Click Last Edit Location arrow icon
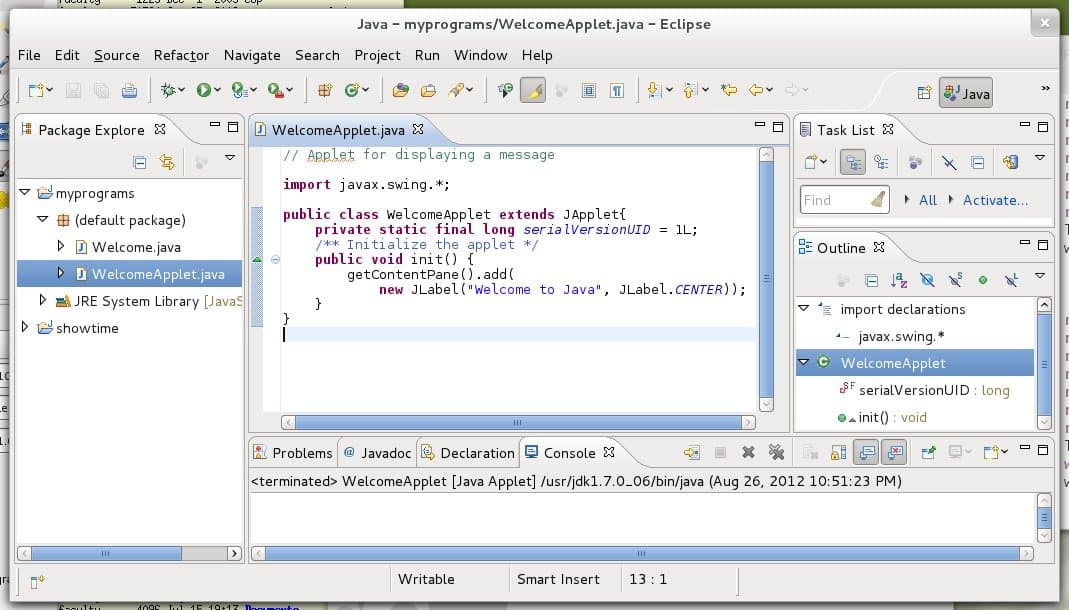 tap(729, 90)
